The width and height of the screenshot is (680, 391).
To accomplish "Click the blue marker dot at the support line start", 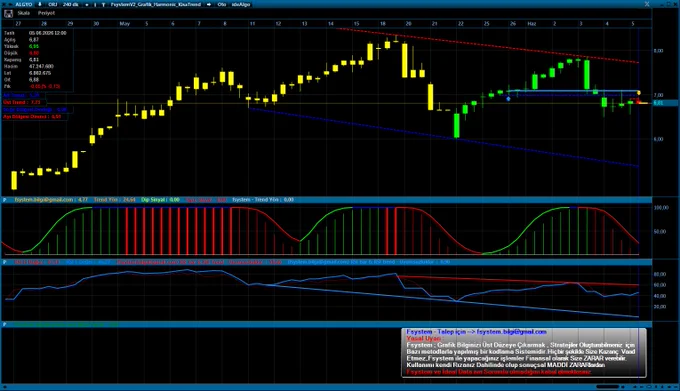I will pos(508,99).
